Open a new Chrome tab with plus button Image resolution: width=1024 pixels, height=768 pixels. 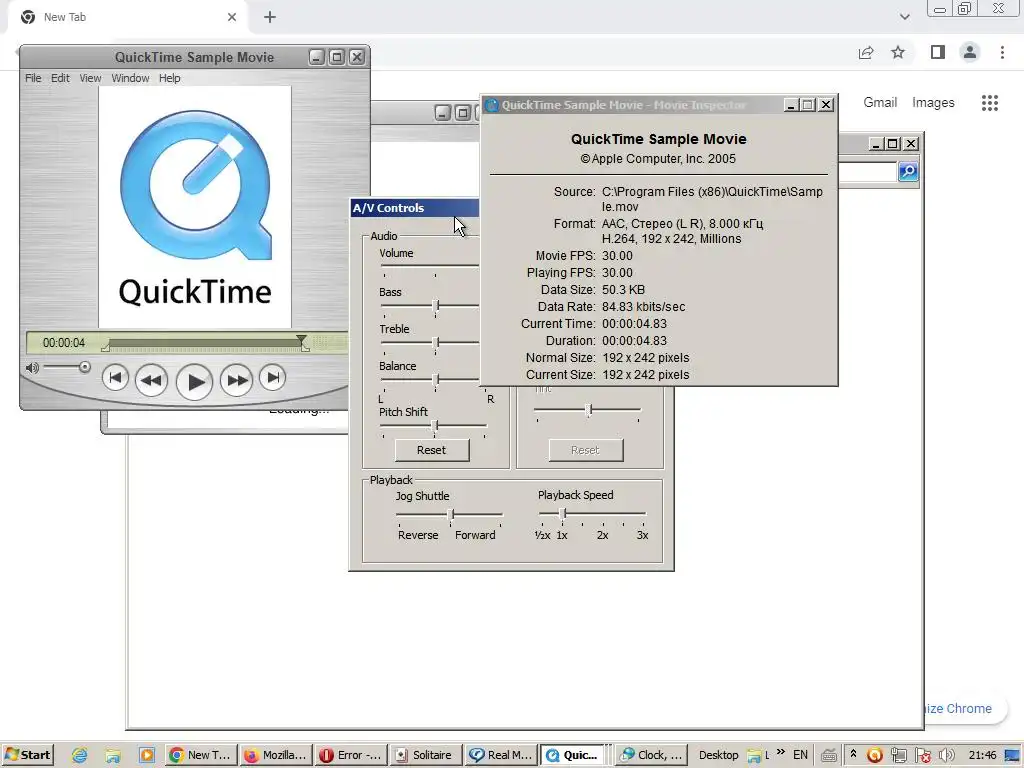(270, 17)
